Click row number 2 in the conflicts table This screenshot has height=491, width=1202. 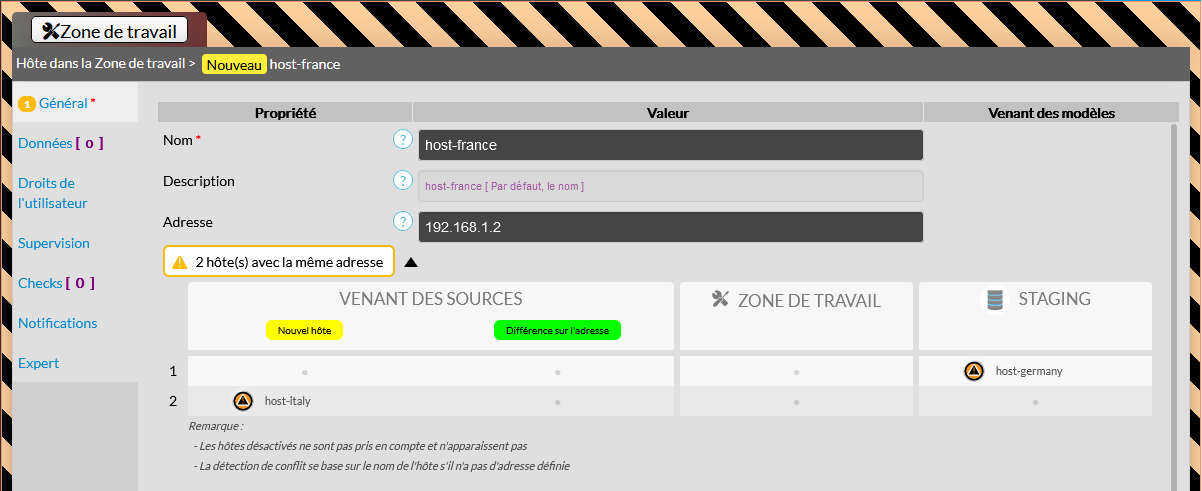pyautogui.click(x=173, y=401)
